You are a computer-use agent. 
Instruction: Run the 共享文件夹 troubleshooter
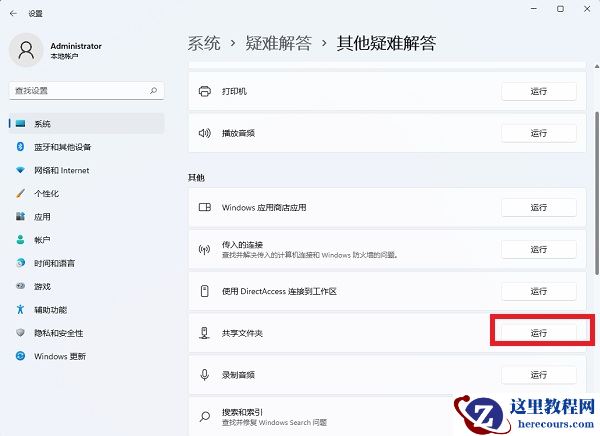pyautogui.click(x=539, y=333)
